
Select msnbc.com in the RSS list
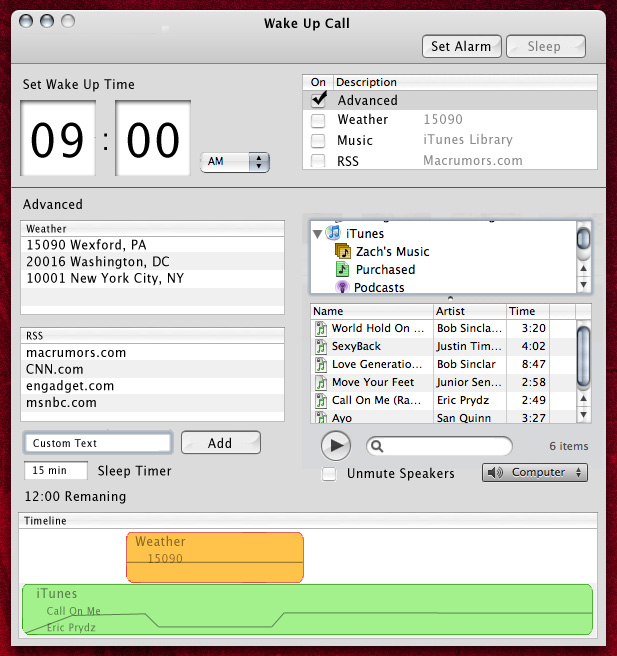(x=152, y=402)
